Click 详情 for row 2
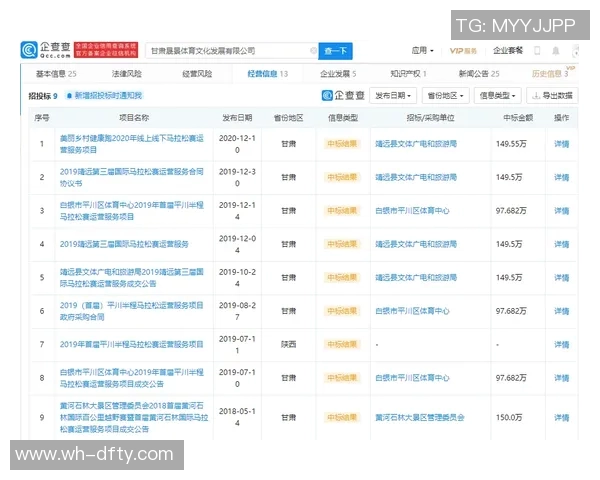The image size is (600, 480). (x=561, y=177)
